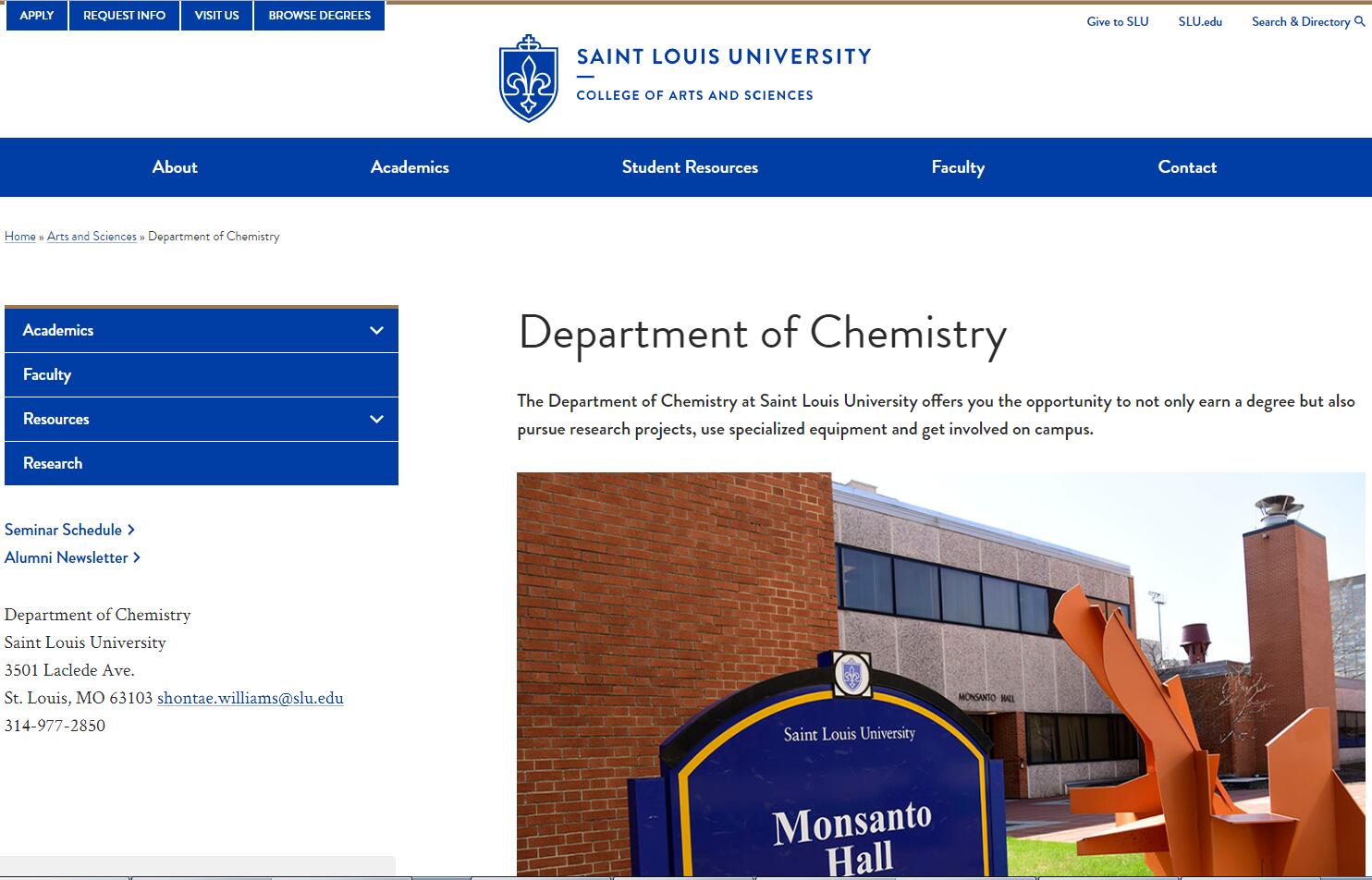Click the APPLY button
The width and height of the screenshot is (1372, 880).
coord(37,16)
